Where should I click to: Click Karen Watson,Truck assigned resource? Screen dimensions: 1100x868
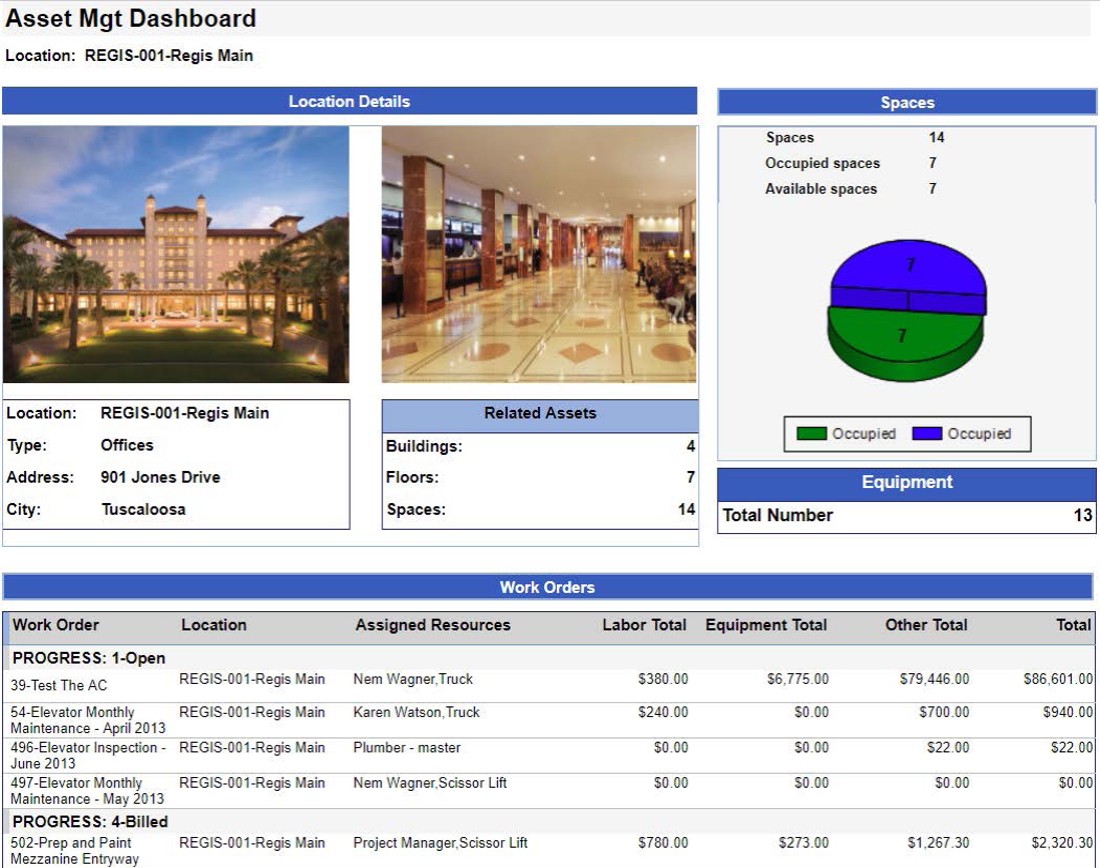(417, 712)
